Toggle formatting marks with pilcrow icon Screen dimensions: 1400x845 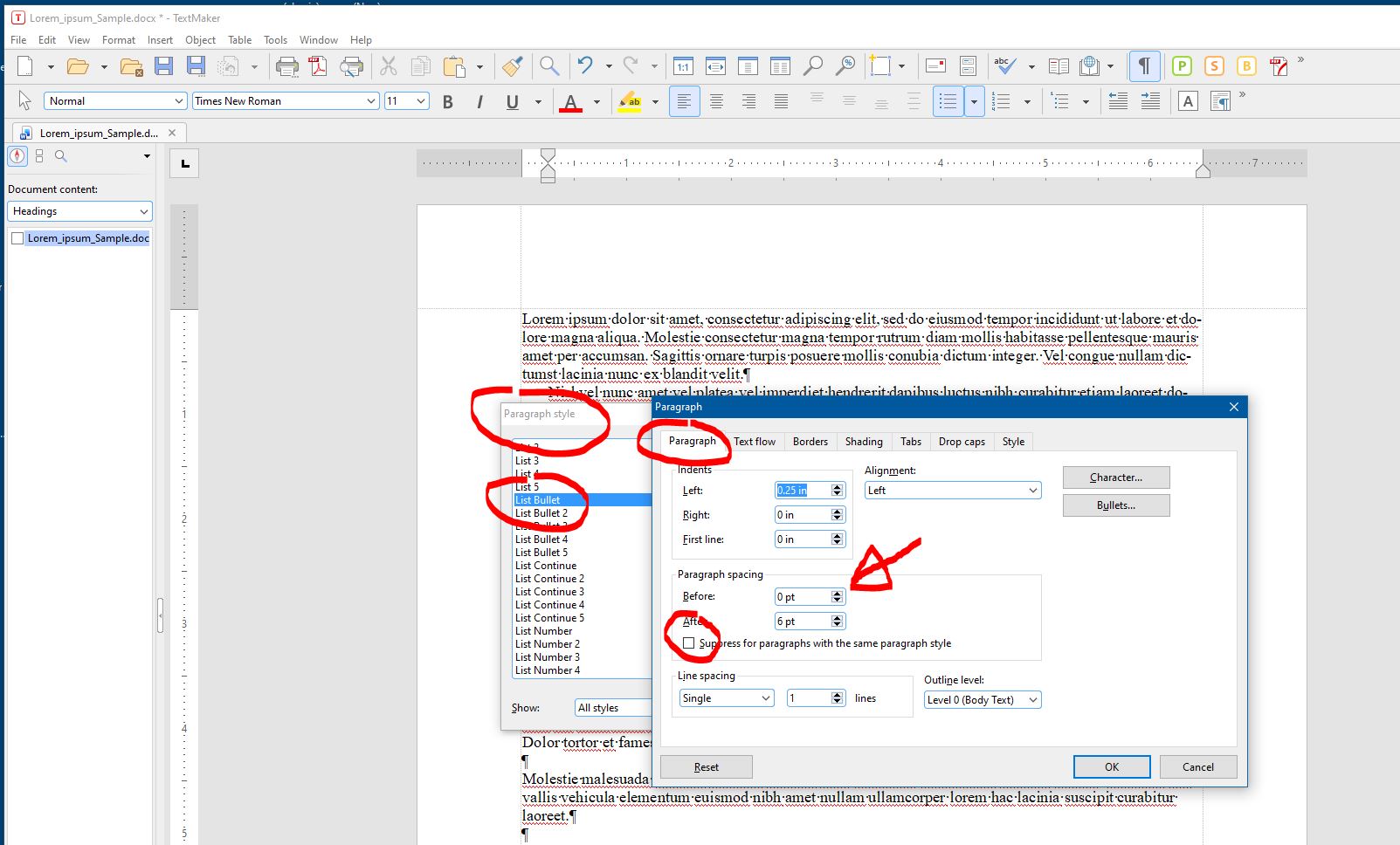pyautogui.click(x=1143, y=66)
